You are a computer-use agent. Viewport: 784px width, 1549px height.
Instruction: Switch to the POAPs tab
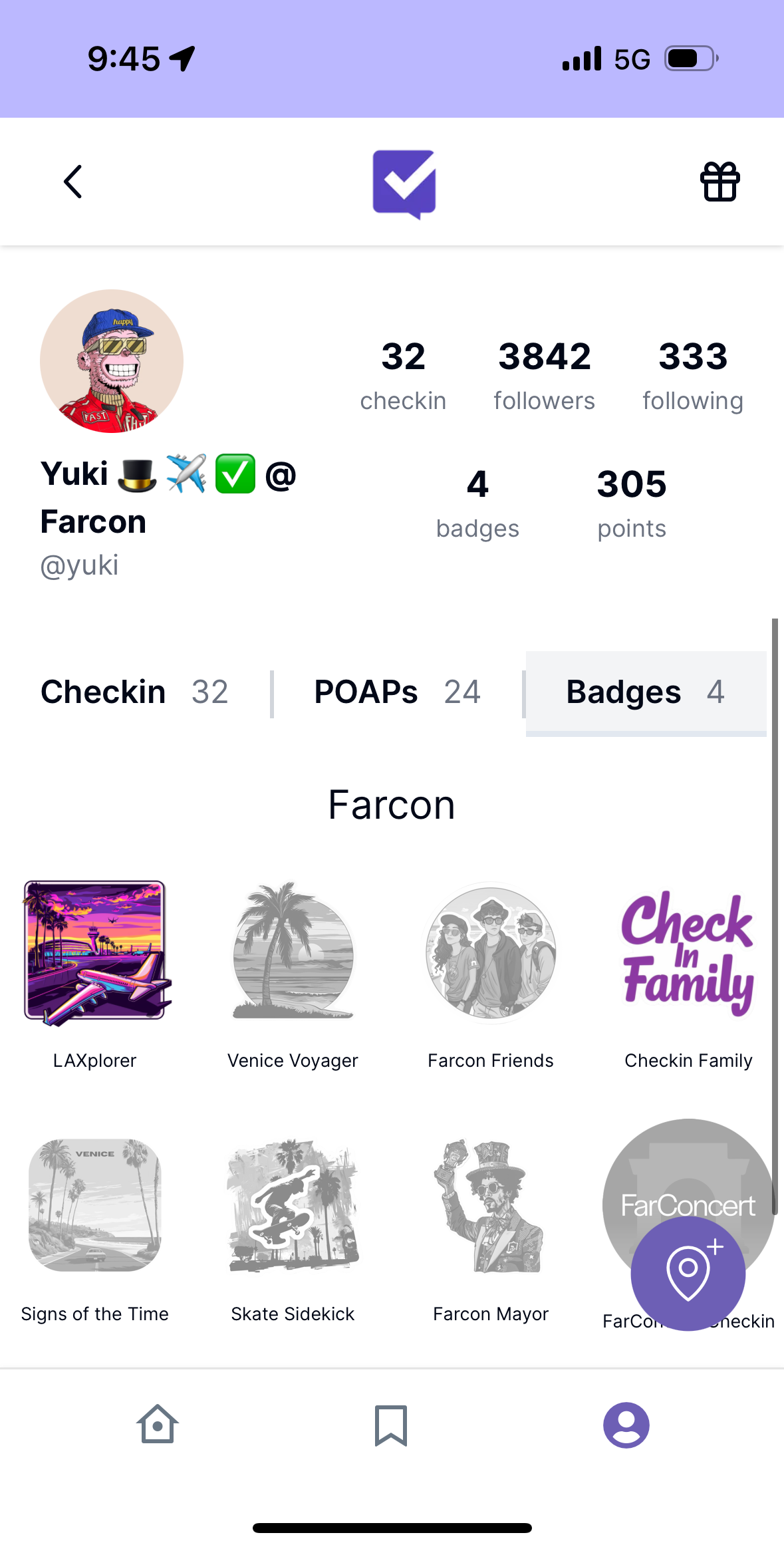(x=397, y=692)
